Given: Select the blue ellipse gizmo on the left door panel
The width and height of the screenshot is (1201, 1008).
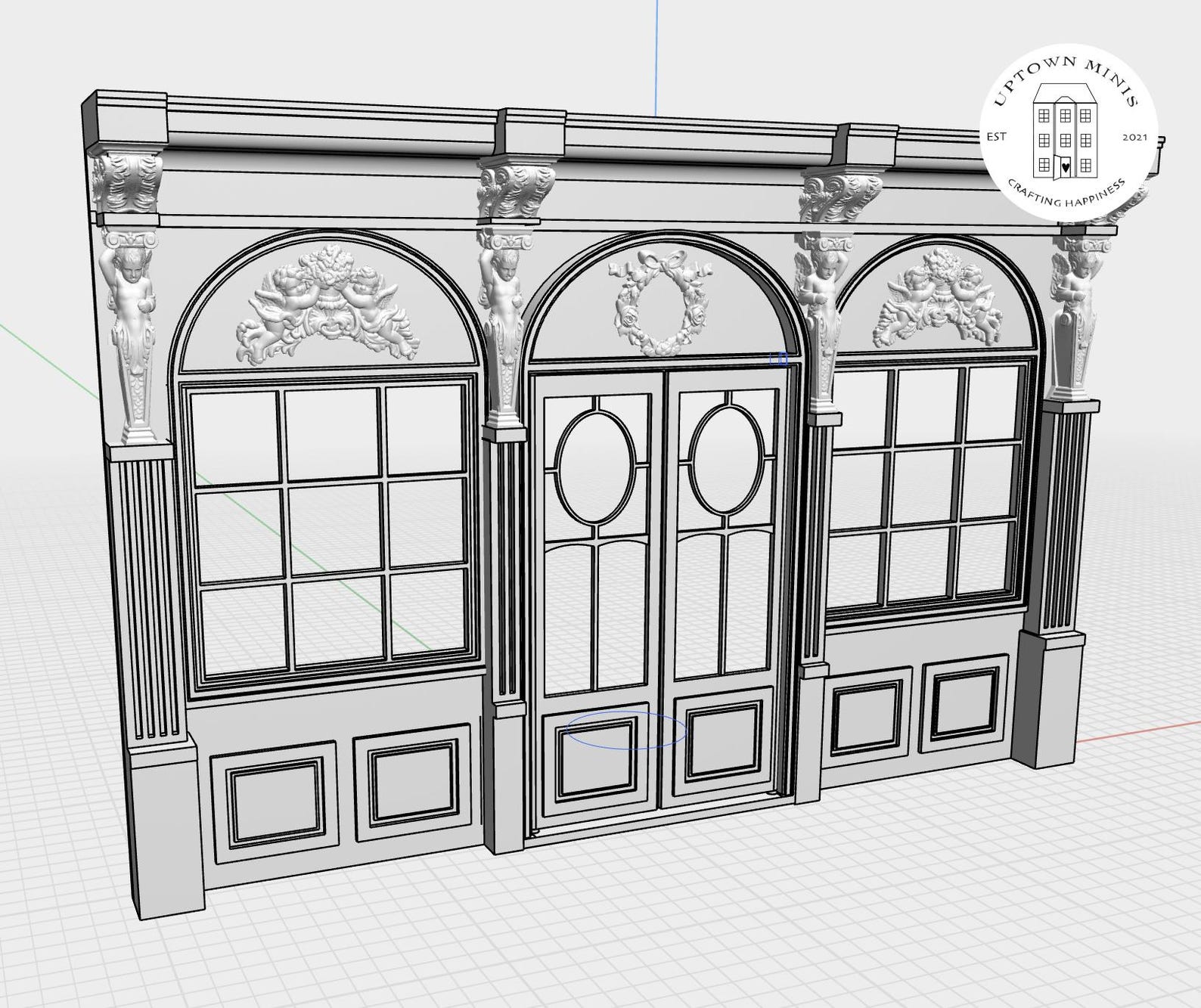Looking at the screenshot, I should point(627,730).
